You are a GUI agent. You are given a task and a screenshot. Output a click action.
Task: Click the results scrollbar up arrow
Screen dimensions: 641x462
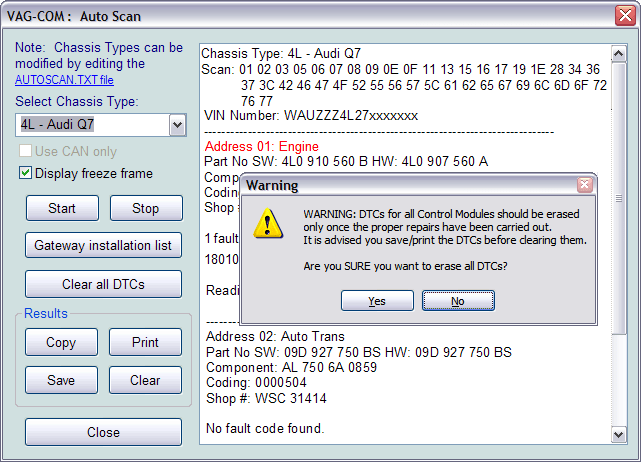[619, 54]
